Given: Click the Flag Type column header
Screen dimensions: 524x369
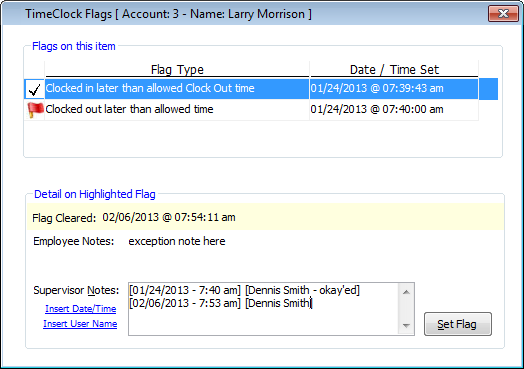Looking at the screenshot, I should click(177, 70).
